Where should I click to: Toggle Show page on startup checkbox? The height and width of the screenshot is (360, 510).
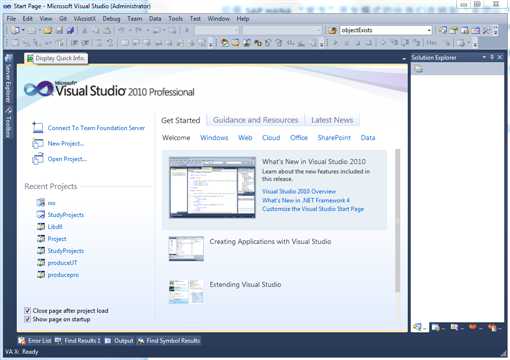click(28, 319)
